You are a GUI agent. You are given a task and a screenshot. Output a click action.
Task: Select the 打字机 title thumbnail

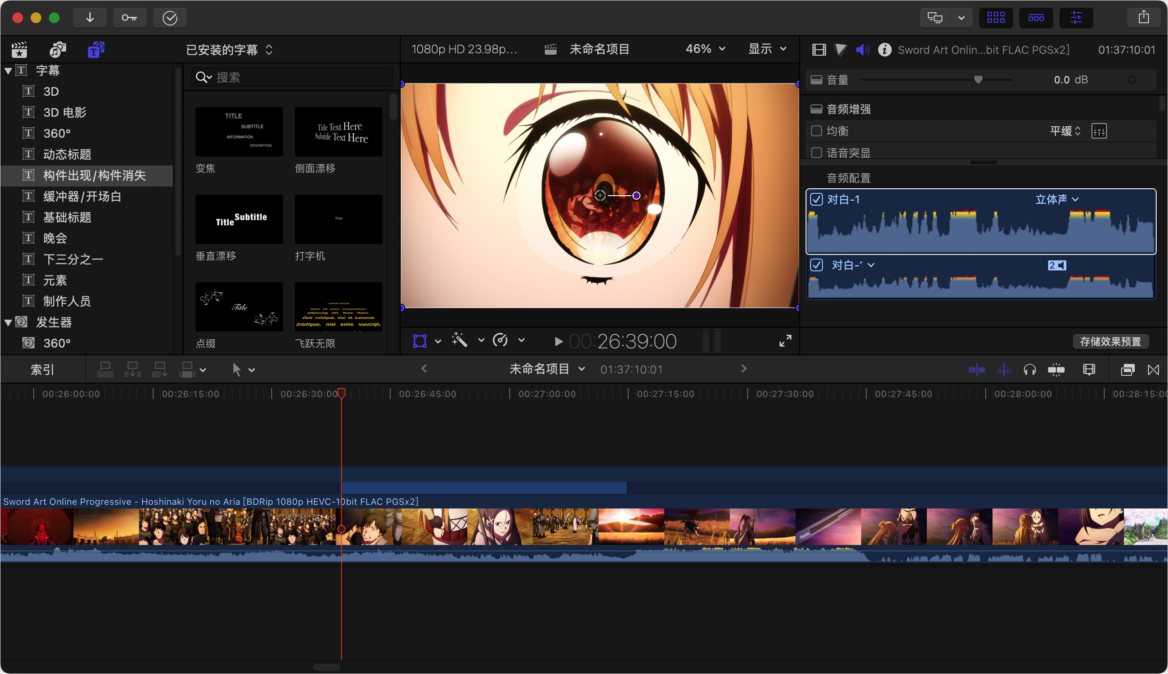coord(338,219)
